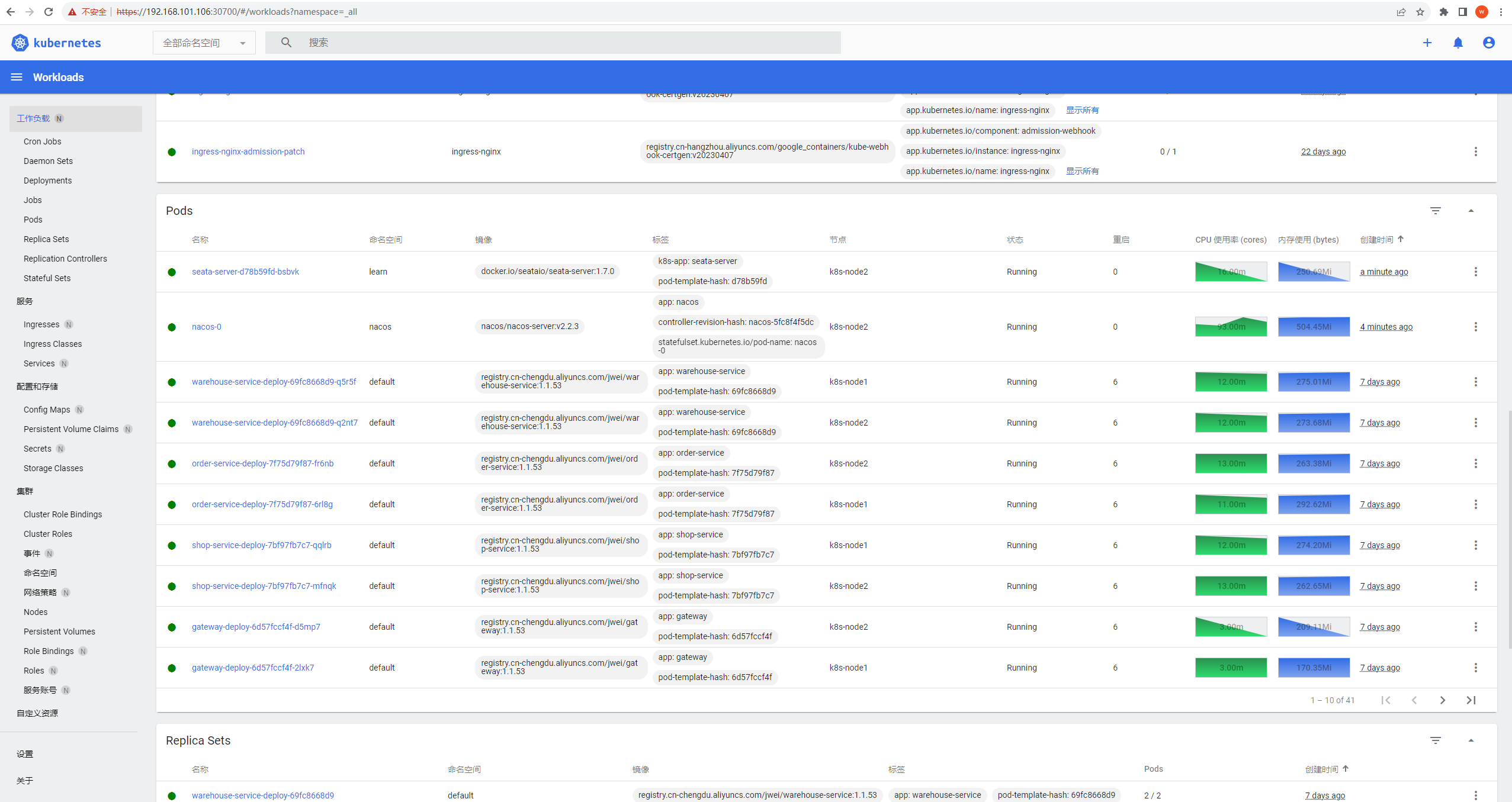Open the 关于 about item in sidebar

pyautogui.click(x=25, y=781)
